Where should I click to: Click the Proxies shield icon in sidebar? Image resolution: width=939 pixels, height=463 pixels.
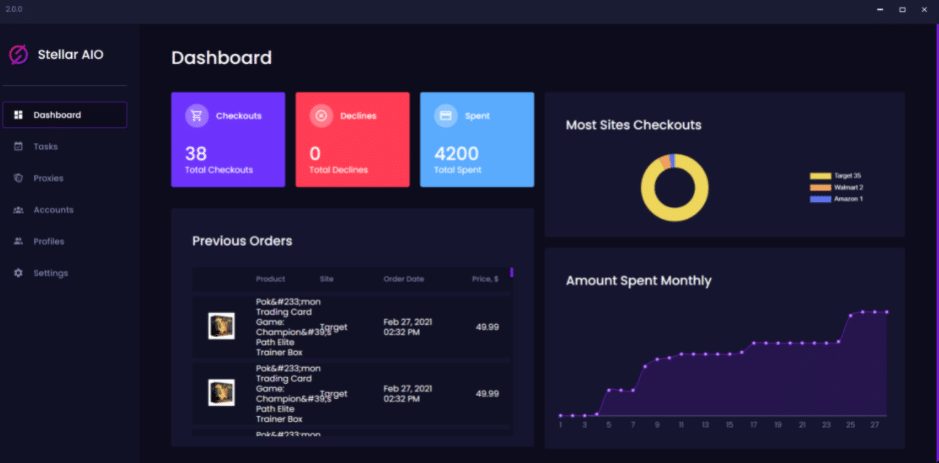tap(18, 178)
